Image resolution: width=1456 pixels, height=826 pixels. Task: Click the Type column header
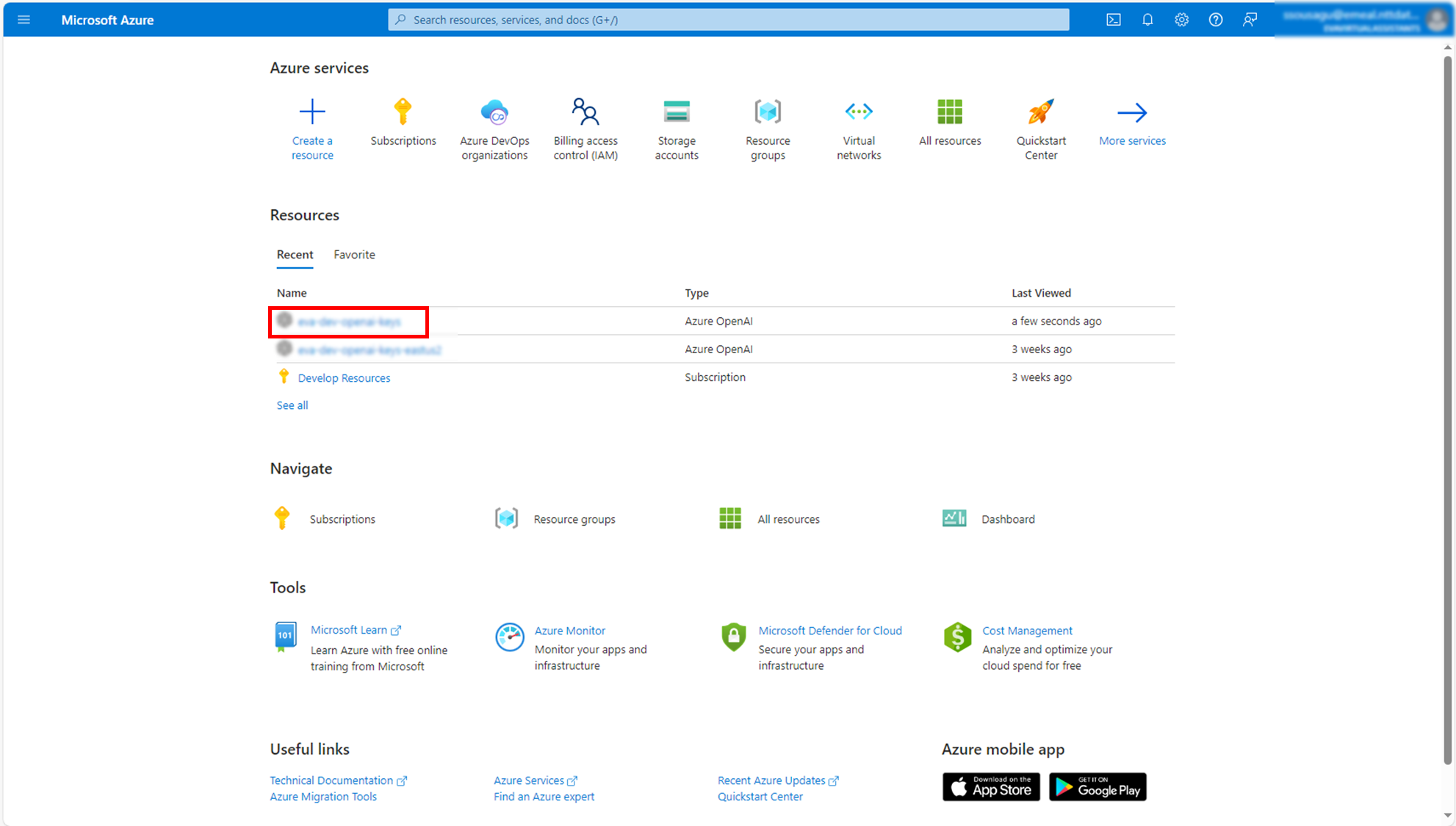pos(696,293)
